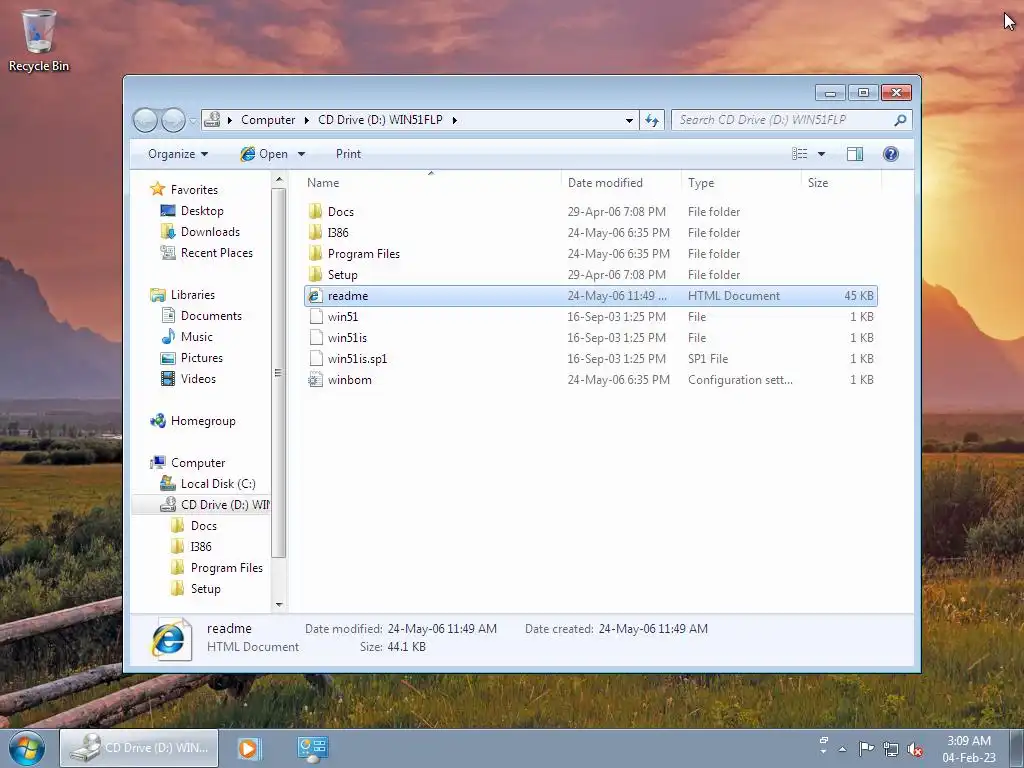The image size is (1024, 768).
Task: Click the search magnifier icon
Action: [901, 120]
